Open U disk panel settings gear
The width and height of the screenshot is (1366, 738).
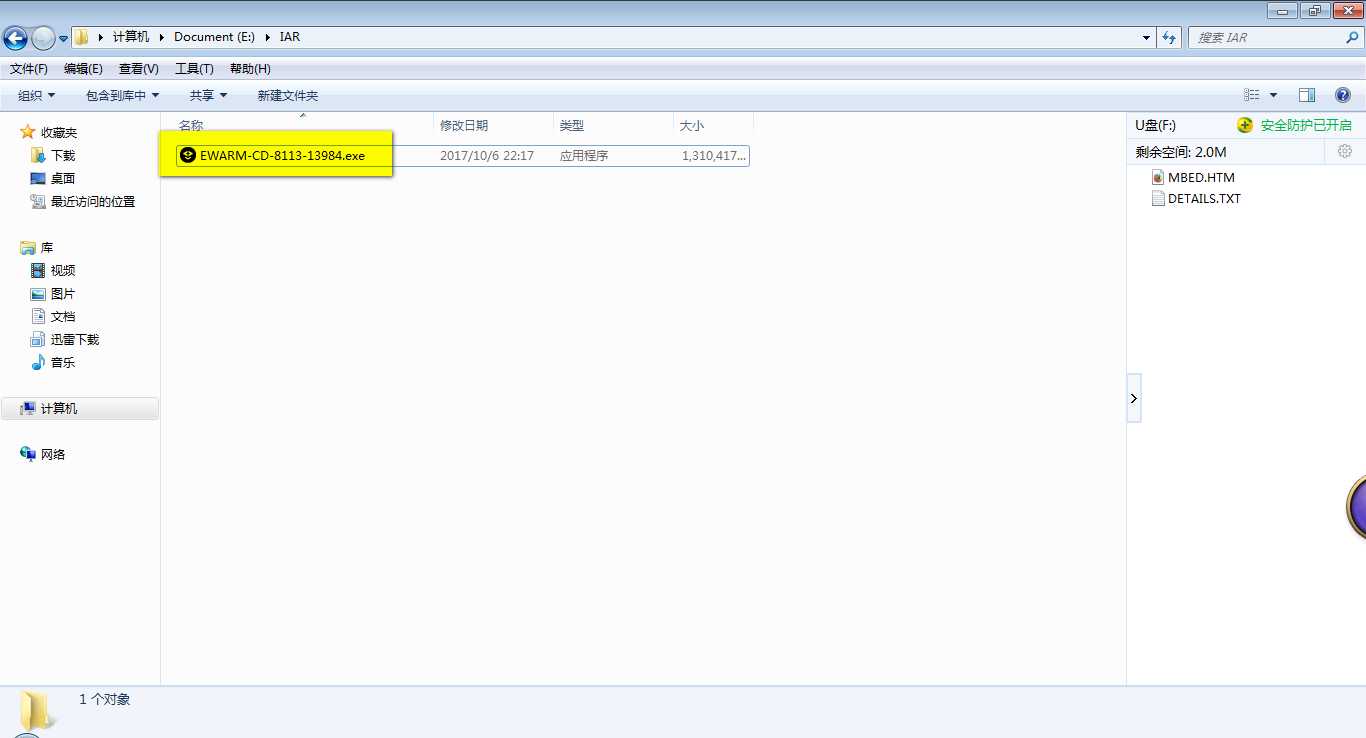[x=1345, y=151]
